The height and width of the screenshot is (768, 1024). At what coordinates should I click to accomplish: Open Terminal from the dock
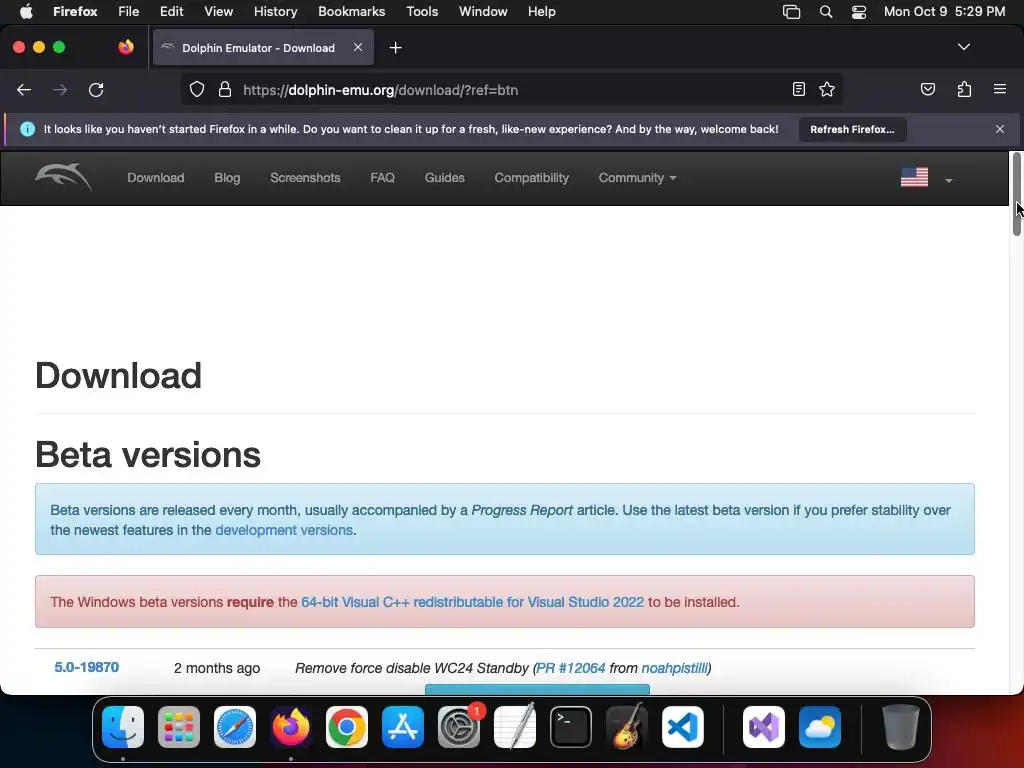pyautogui.click(x=571, y=727)
